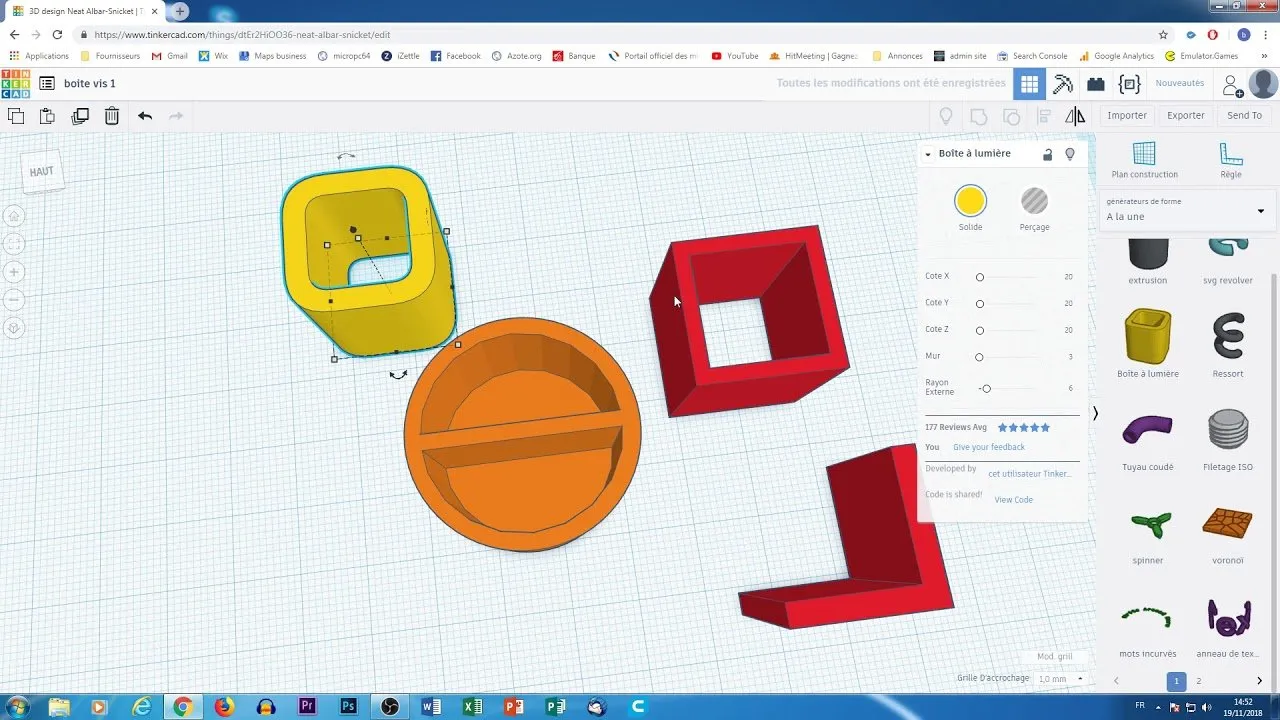
Task: Select the Plan construction workplane tool
Action: click(x=1144, y=160)
